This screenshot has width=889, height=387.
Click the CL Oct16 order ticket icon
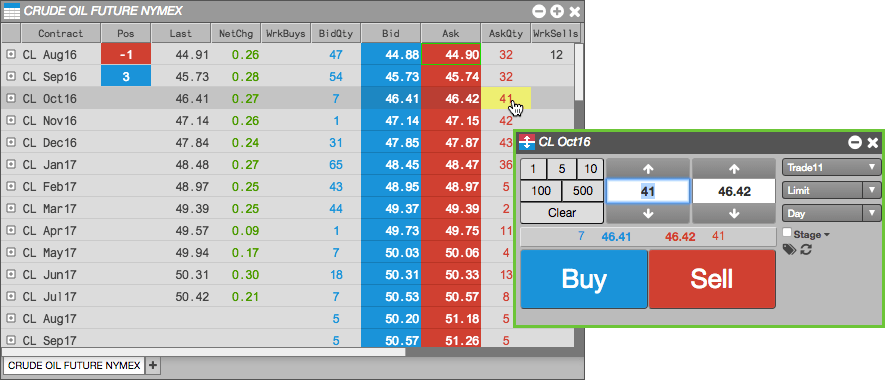coord(527,142)
